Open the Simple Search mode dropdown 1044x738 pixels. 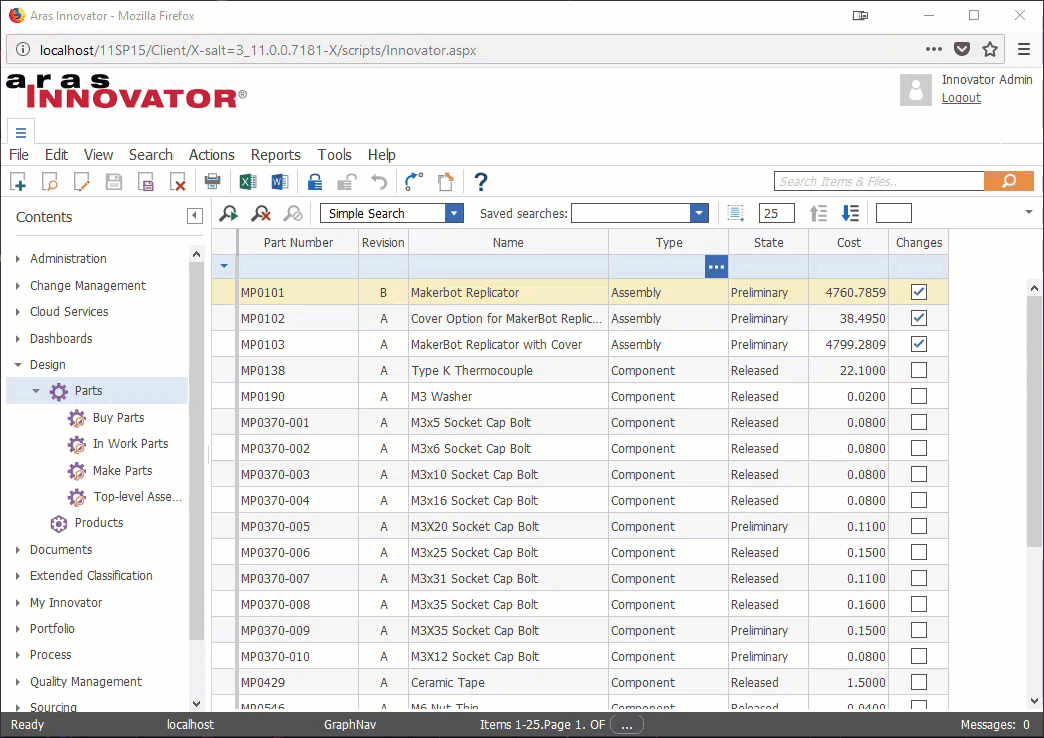point(454,213)
